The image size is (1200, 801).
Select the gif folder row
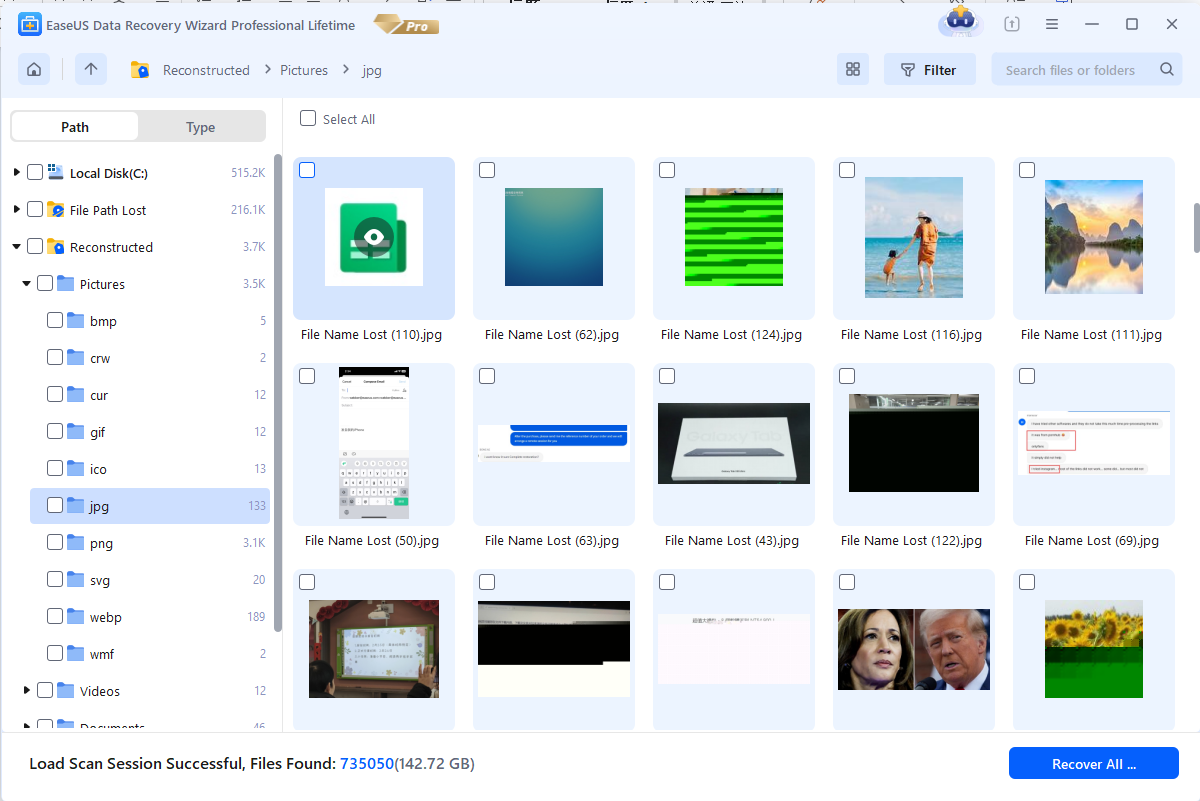[x=150, y=432]
